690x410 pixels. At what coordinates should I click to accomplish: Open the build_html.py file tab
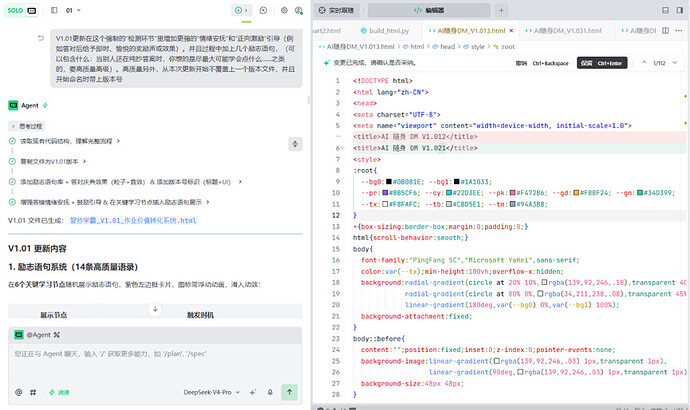click(x=385, y=30)
